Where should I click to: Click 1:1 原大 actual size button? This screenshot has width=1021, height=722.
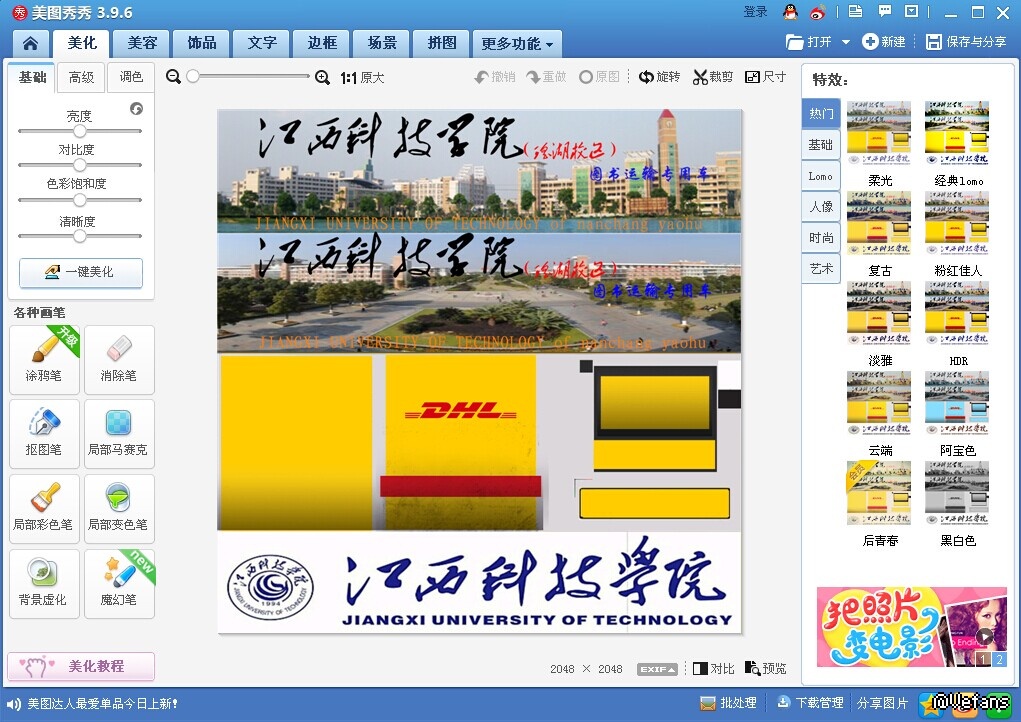pos(362,77)
